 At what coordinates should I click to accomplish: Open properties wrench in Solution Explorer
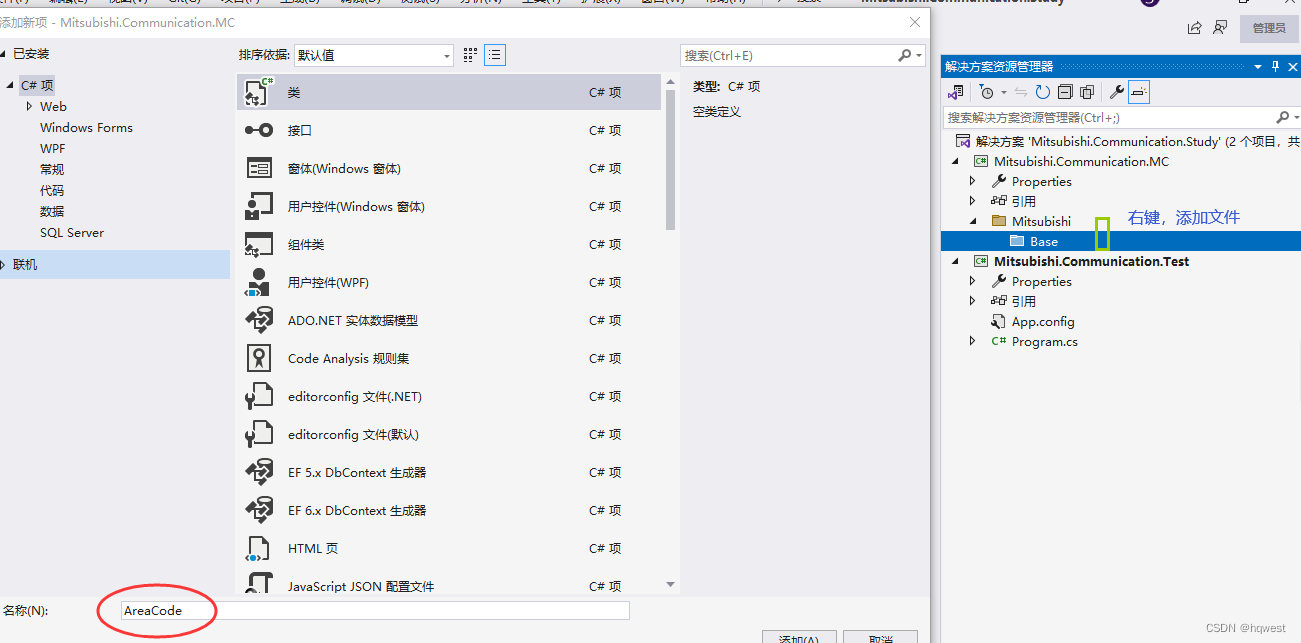(1118, 92)
